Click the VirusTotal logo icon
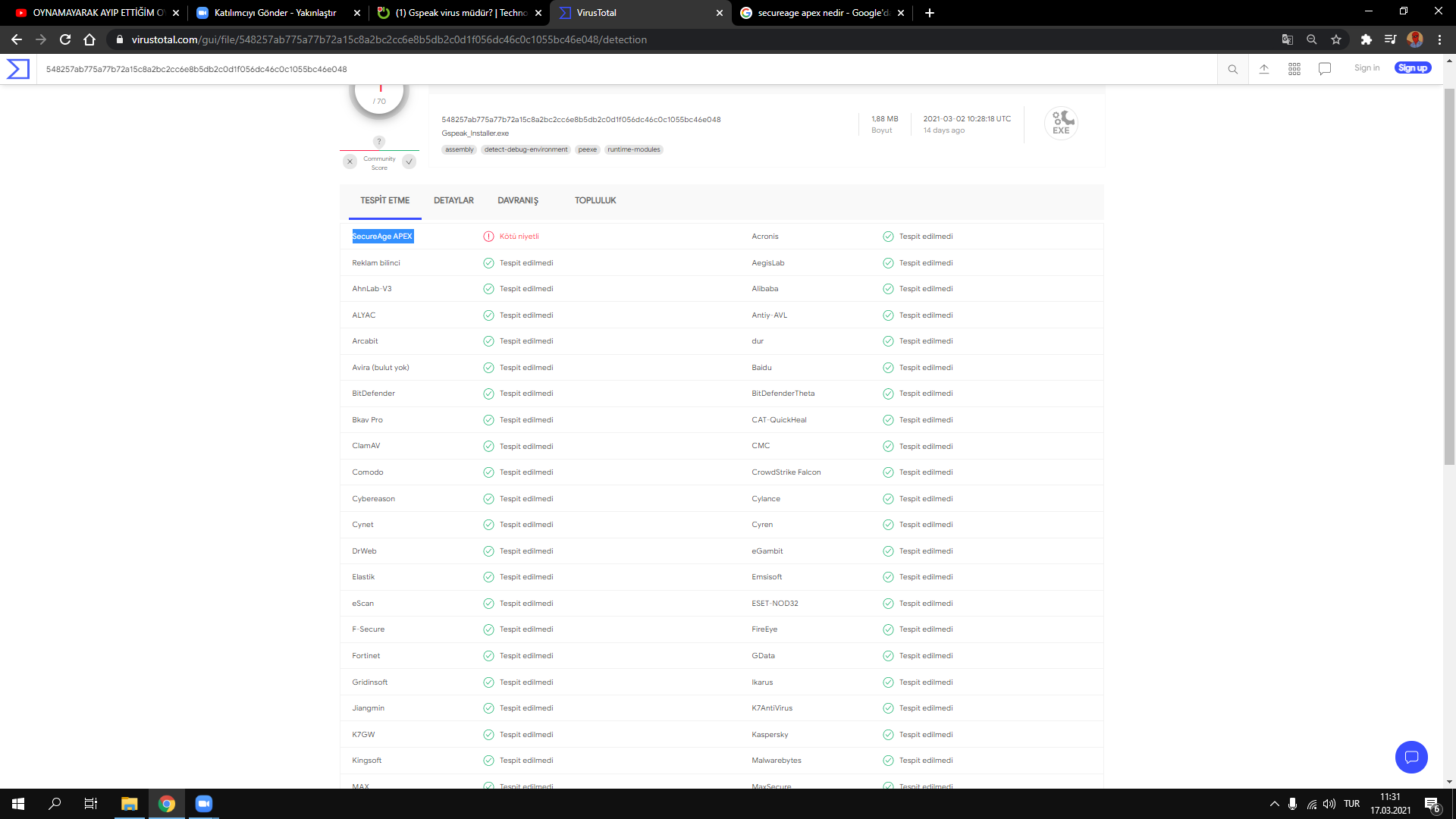 coord(18,69)
